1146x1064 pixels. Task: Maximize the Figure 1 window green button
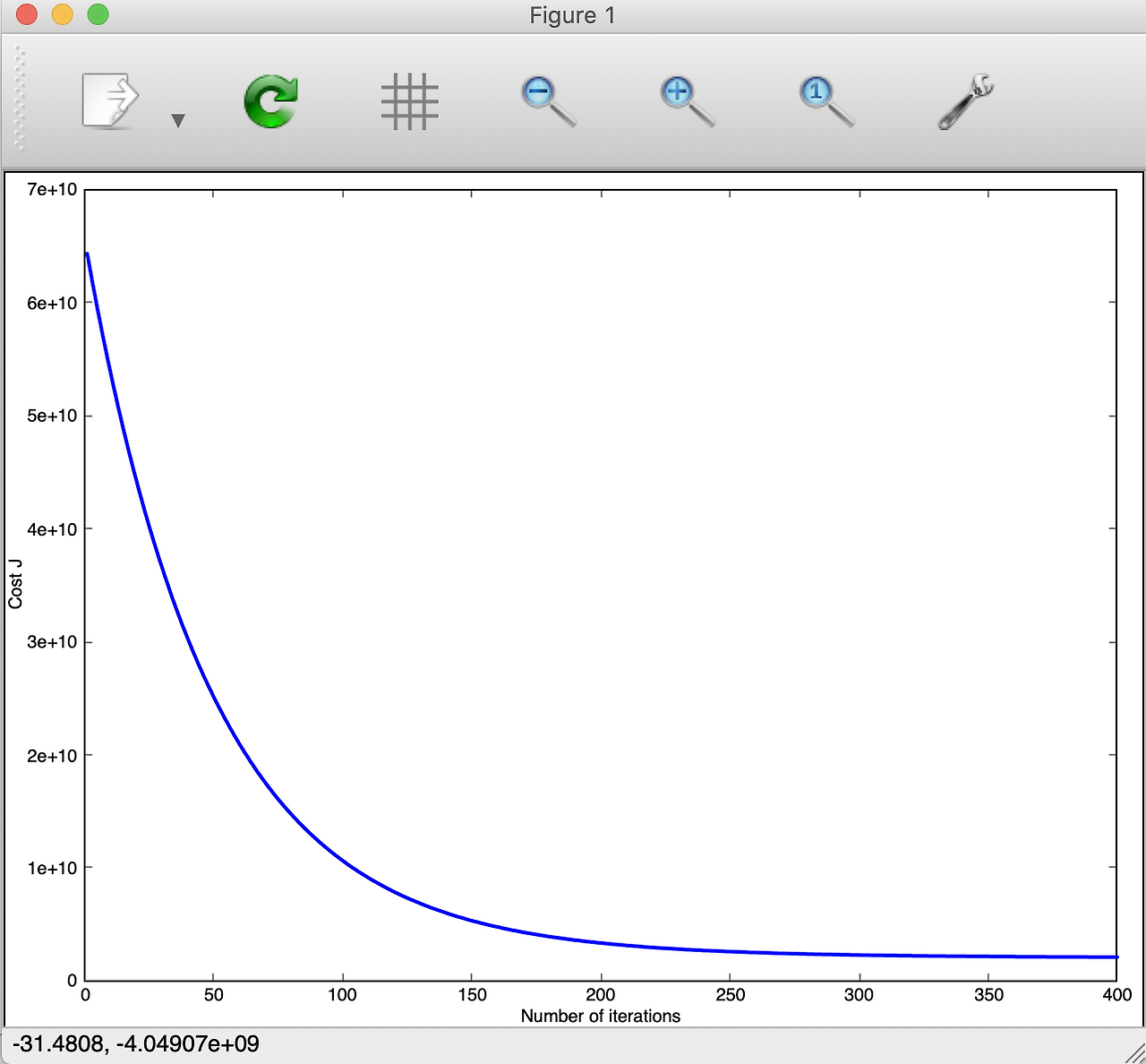click(98, 14)
